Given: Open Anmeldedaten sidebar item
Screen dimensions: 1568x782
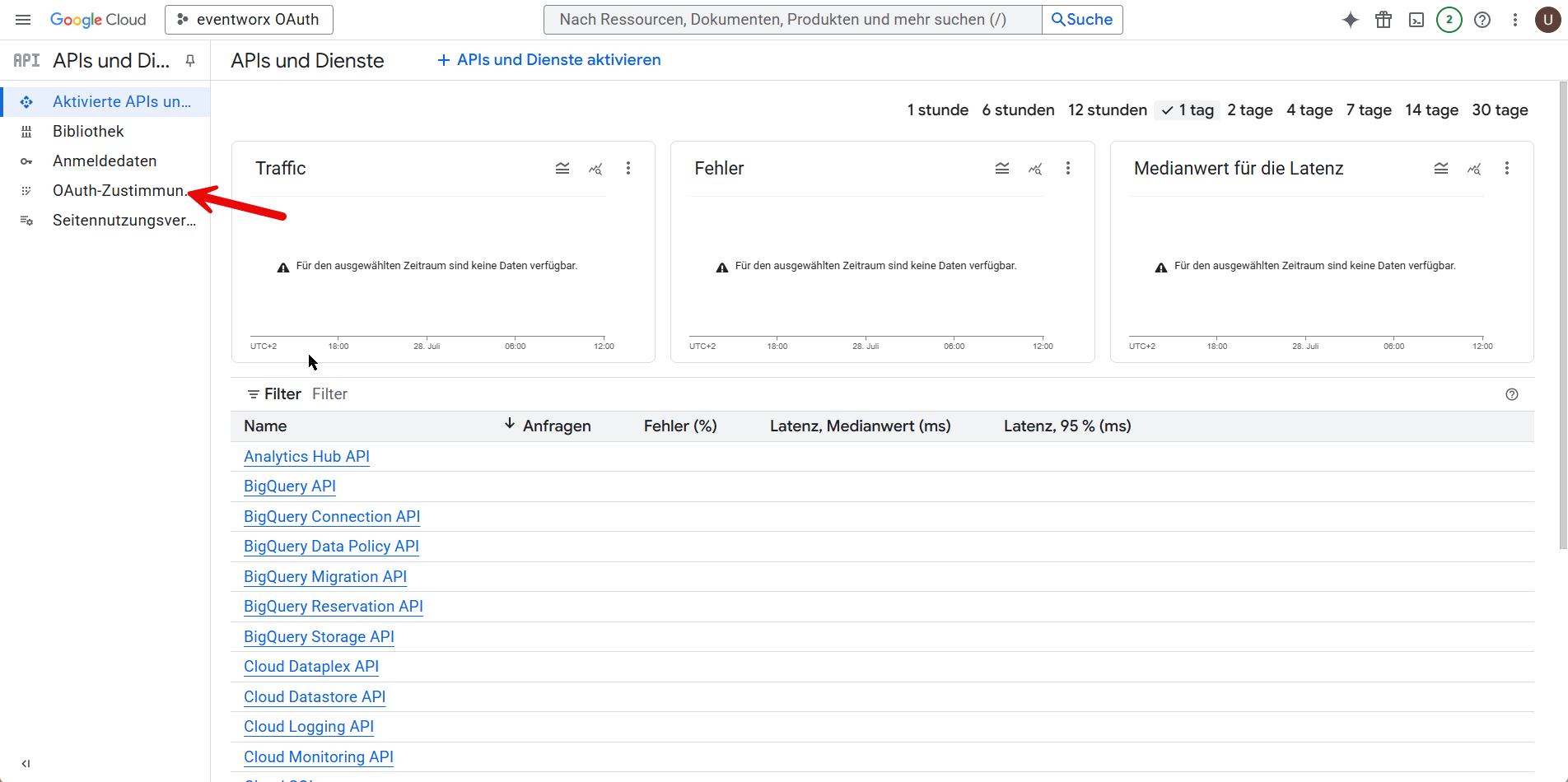Looking at the screenshot, I should coord(105,161).
